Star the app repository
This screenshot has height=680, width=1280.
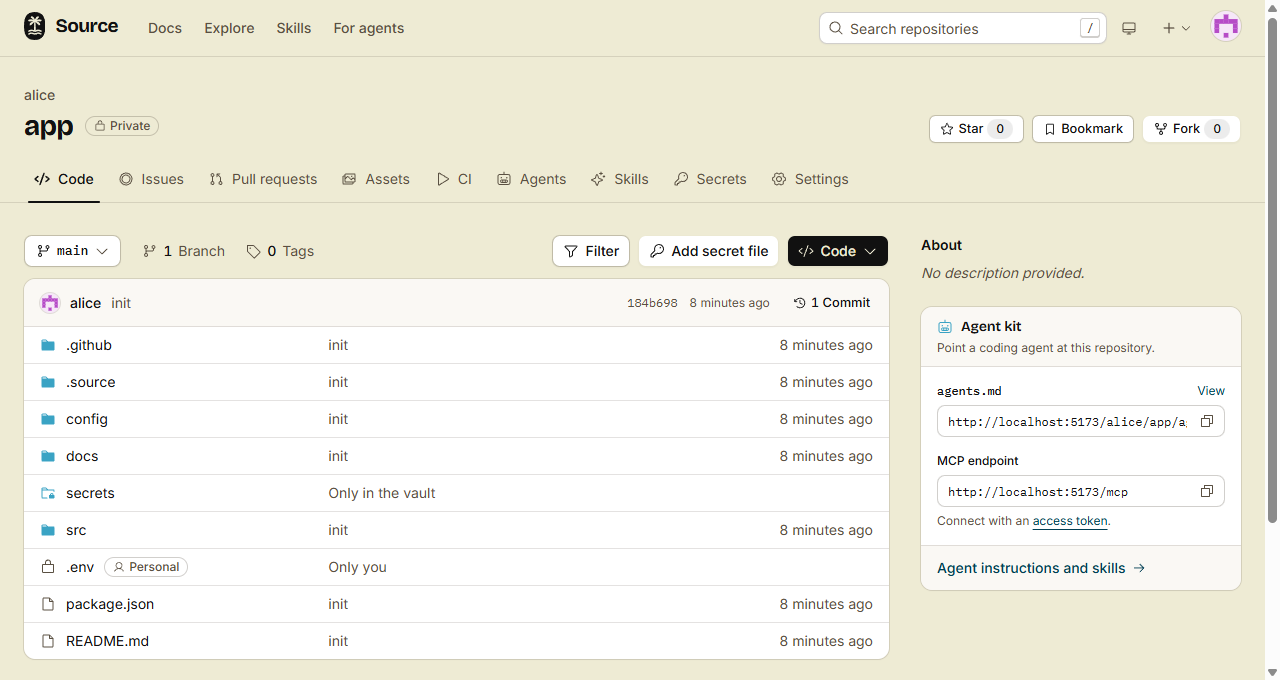tap(976, 129)
